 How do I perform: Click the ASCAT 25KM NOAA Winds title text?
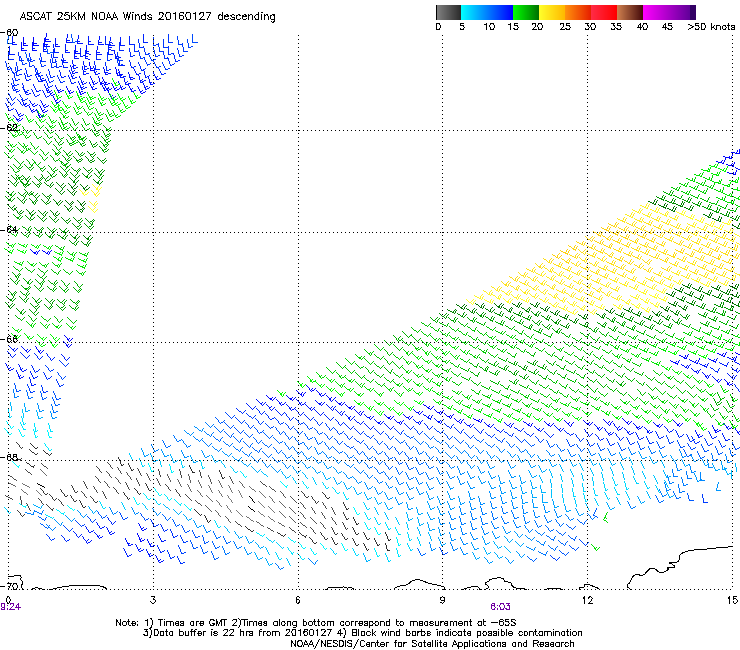147,17
